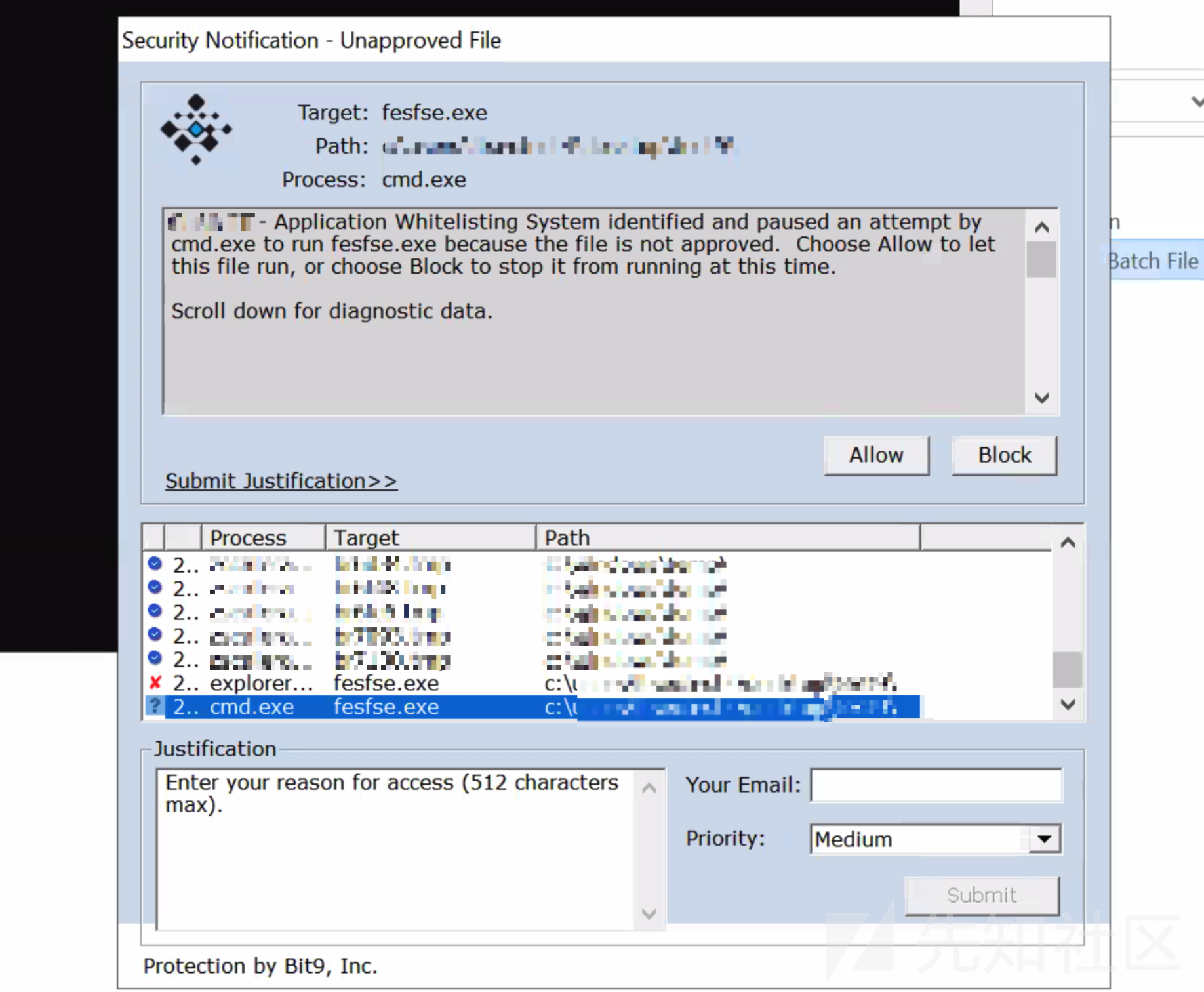Click the Bit9 diamond logo icon
The width and height of the screenshot is (1204, 992).
196,129
